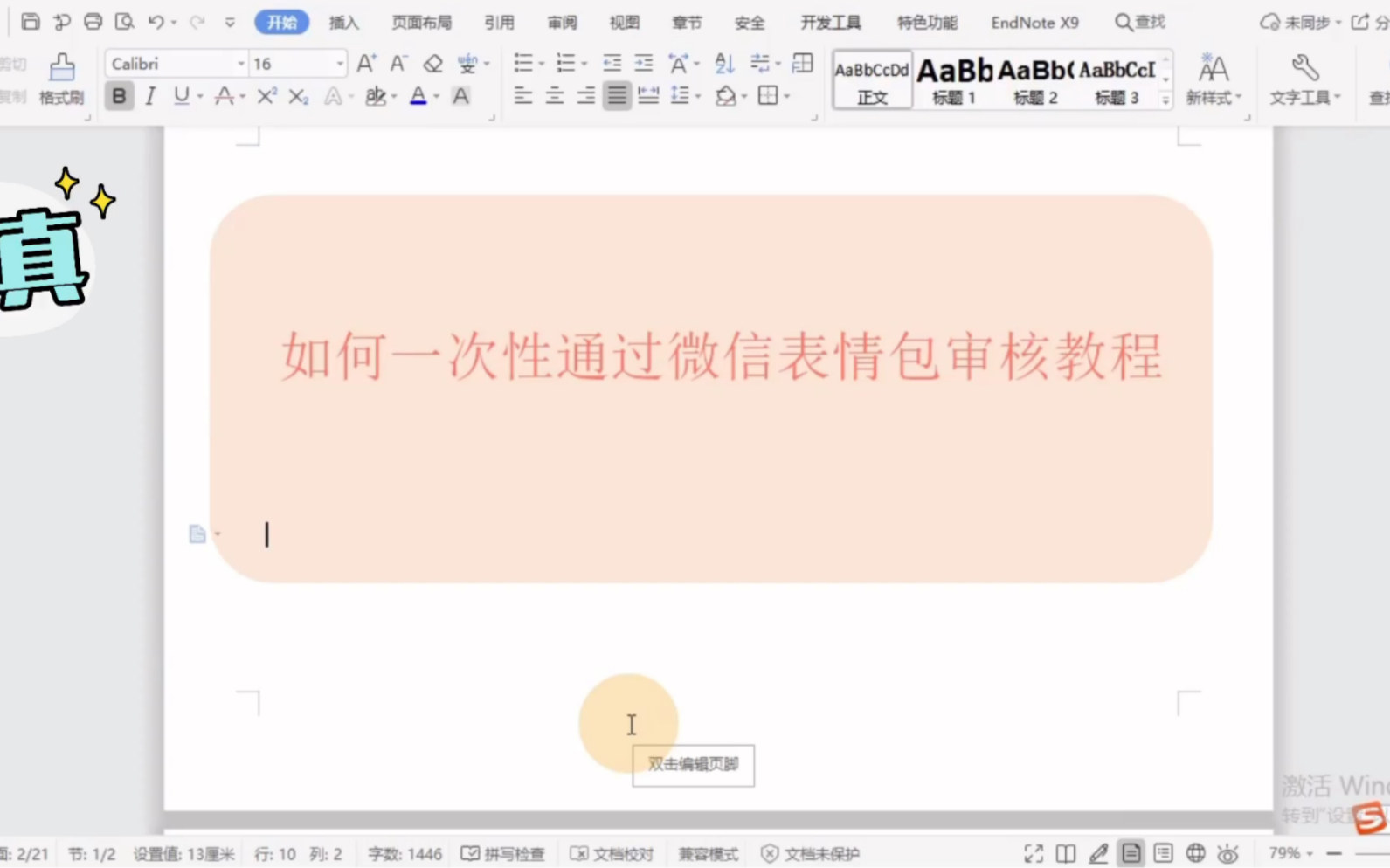The height and width of the screenshot is (868, 1390).
Task: Expand the bullet list options arrow
Action: click(542, 64)
